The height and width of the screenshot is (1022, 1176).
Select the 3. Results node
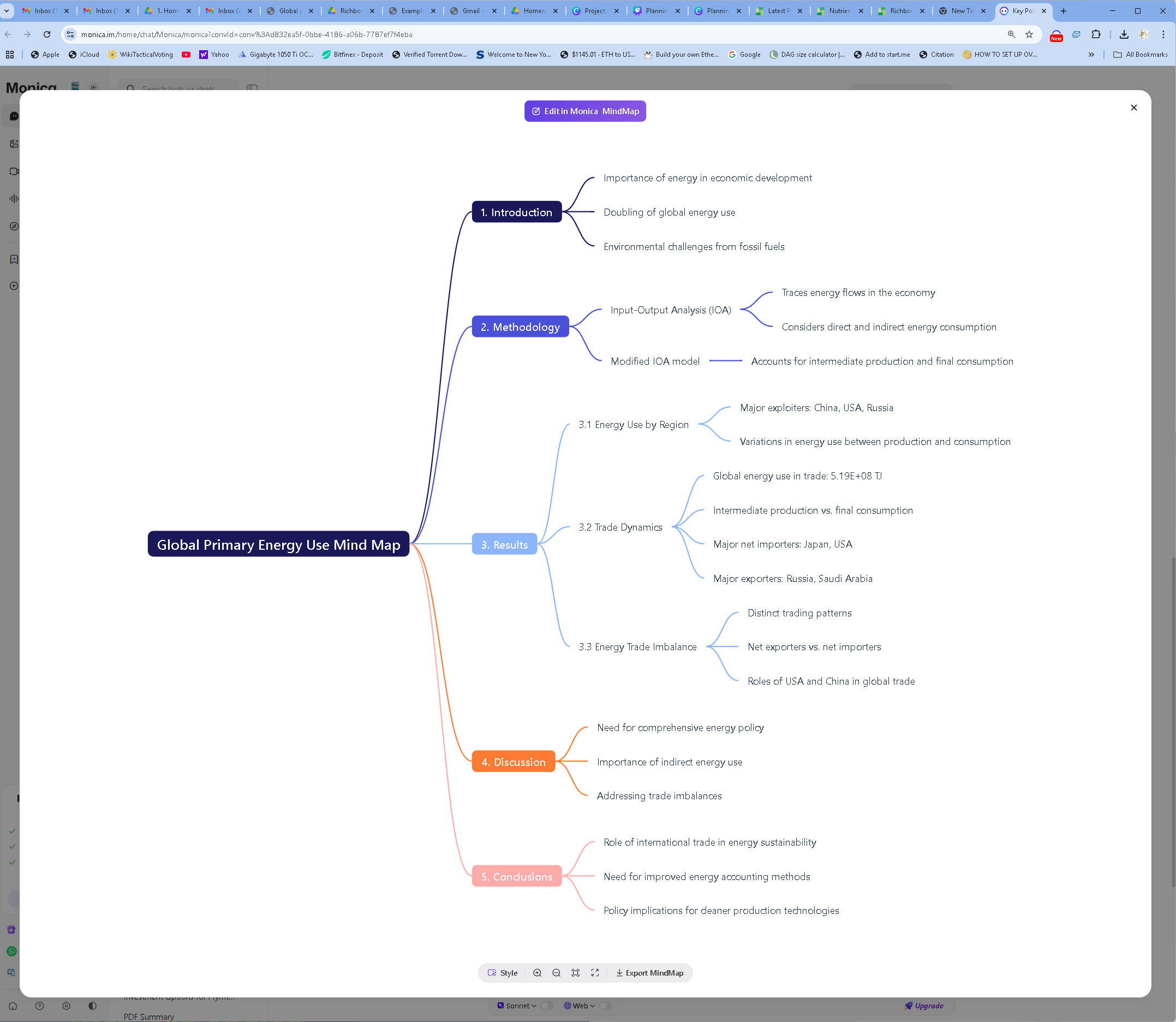[504, 545]
